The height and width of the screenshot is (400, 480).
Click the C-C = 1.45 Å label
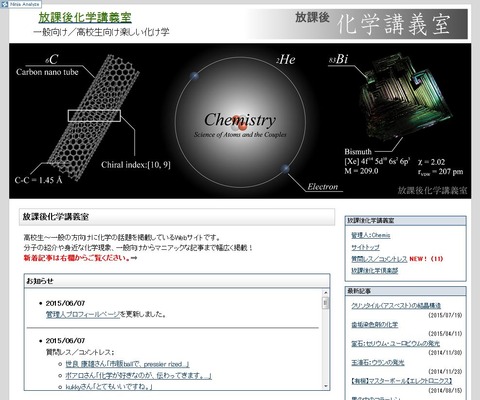(38, 180)
